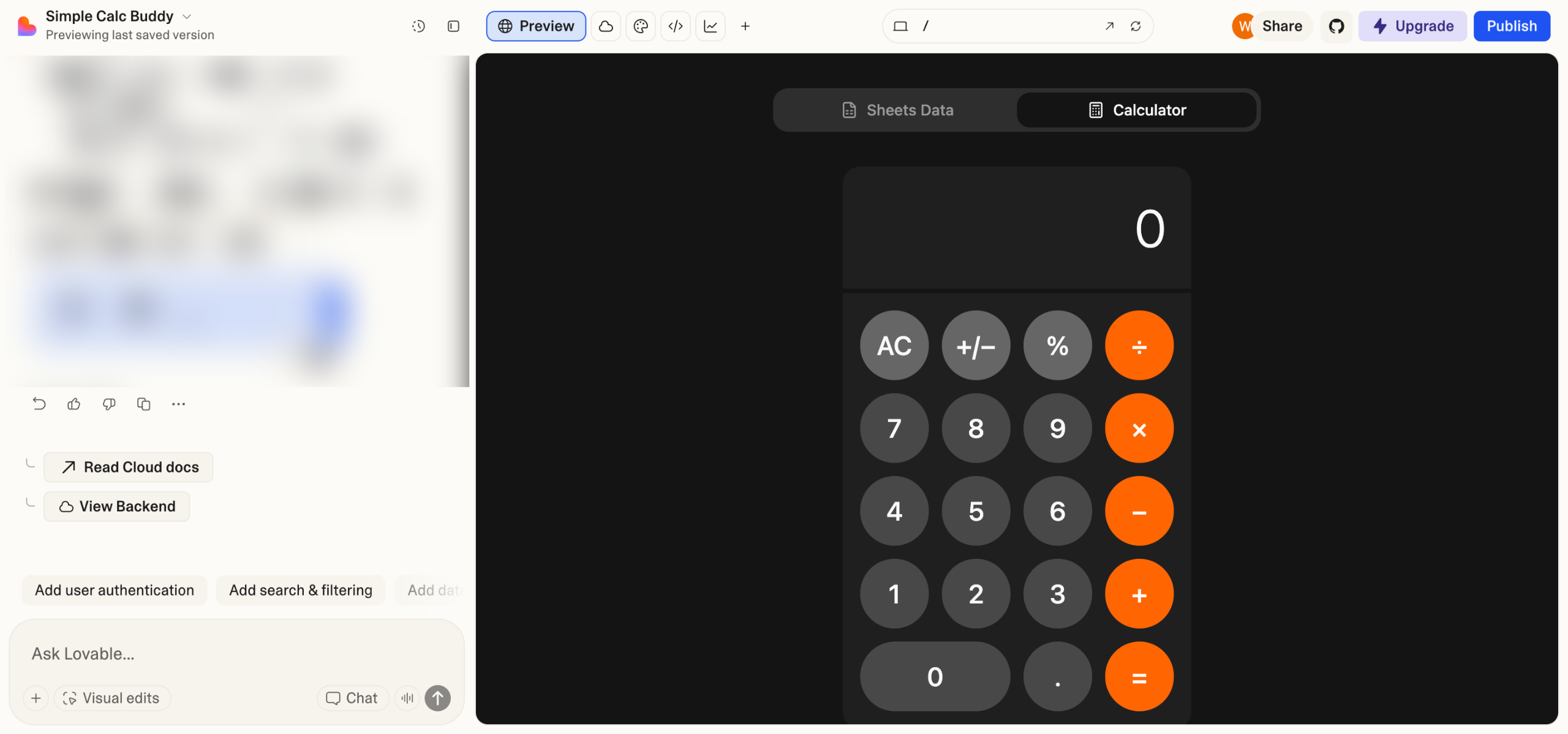
Task: Click the GitHub icon
Action: 1336,26
